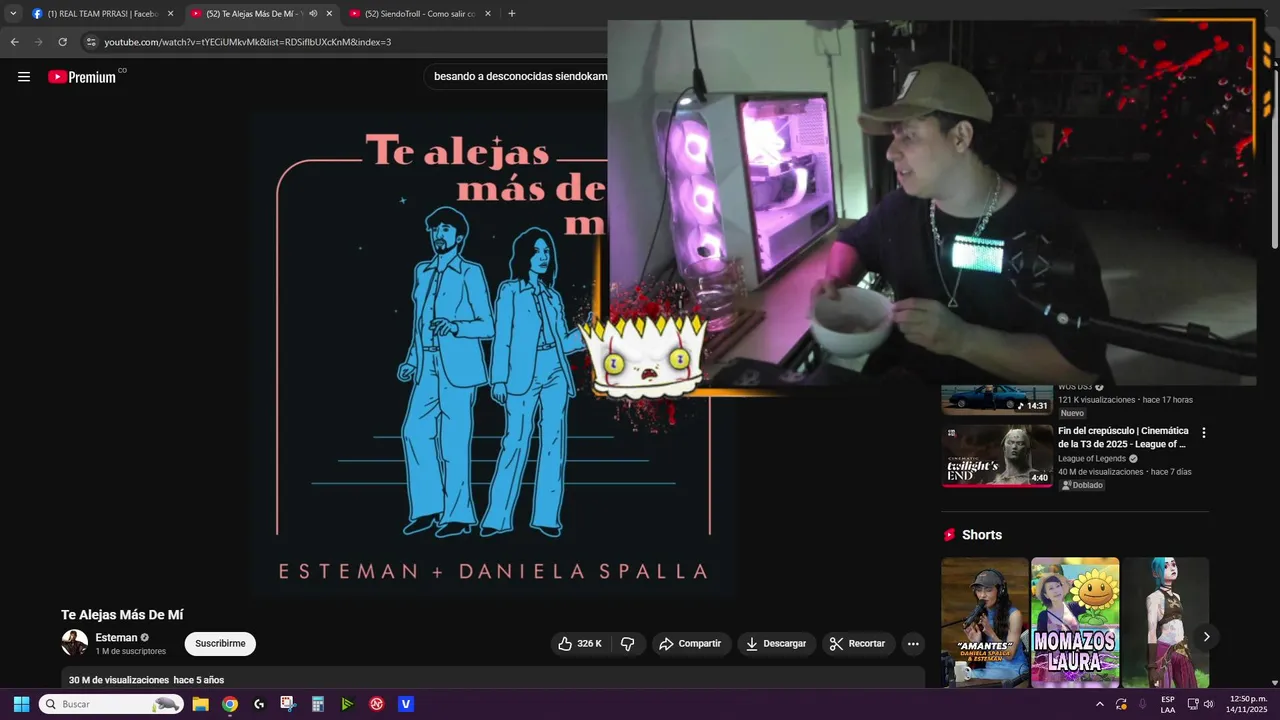This screenshot has width=1280, height=720.
Task: Click the Windows taskbar Buscar search box
Action: tap(111, 704)
